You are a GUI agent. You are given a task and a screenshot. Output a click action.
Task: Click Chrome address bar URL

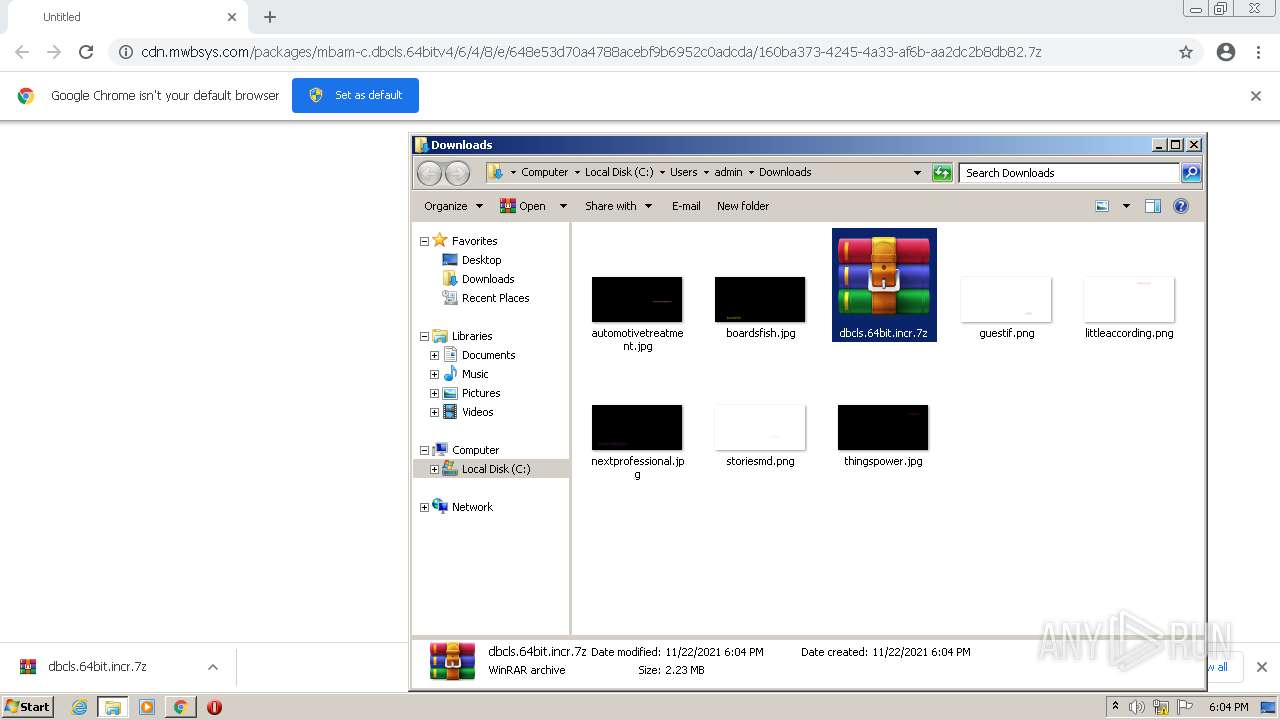coord(591,52)
